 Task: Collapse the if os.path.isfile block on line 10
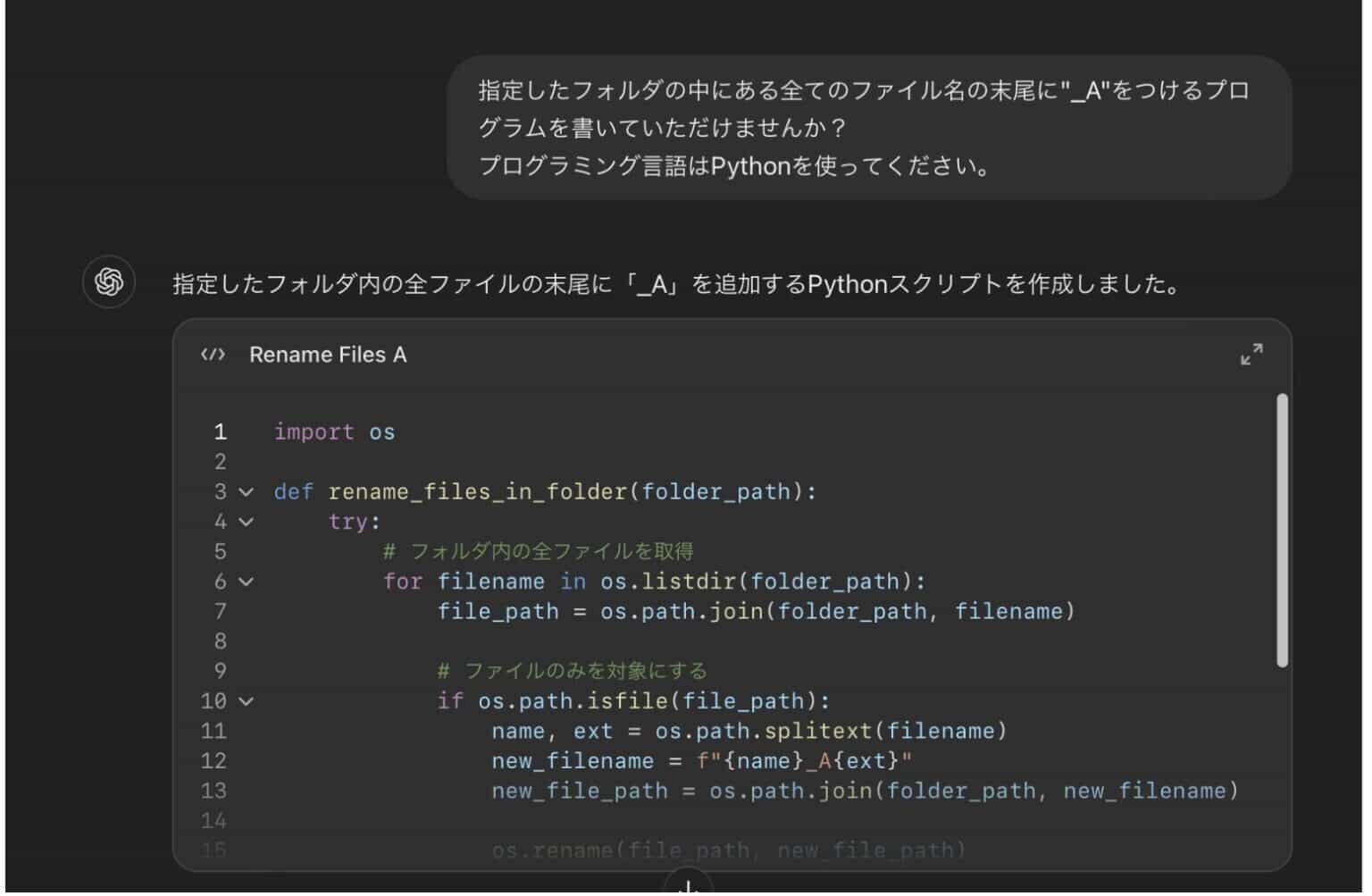tap(247, 701)
